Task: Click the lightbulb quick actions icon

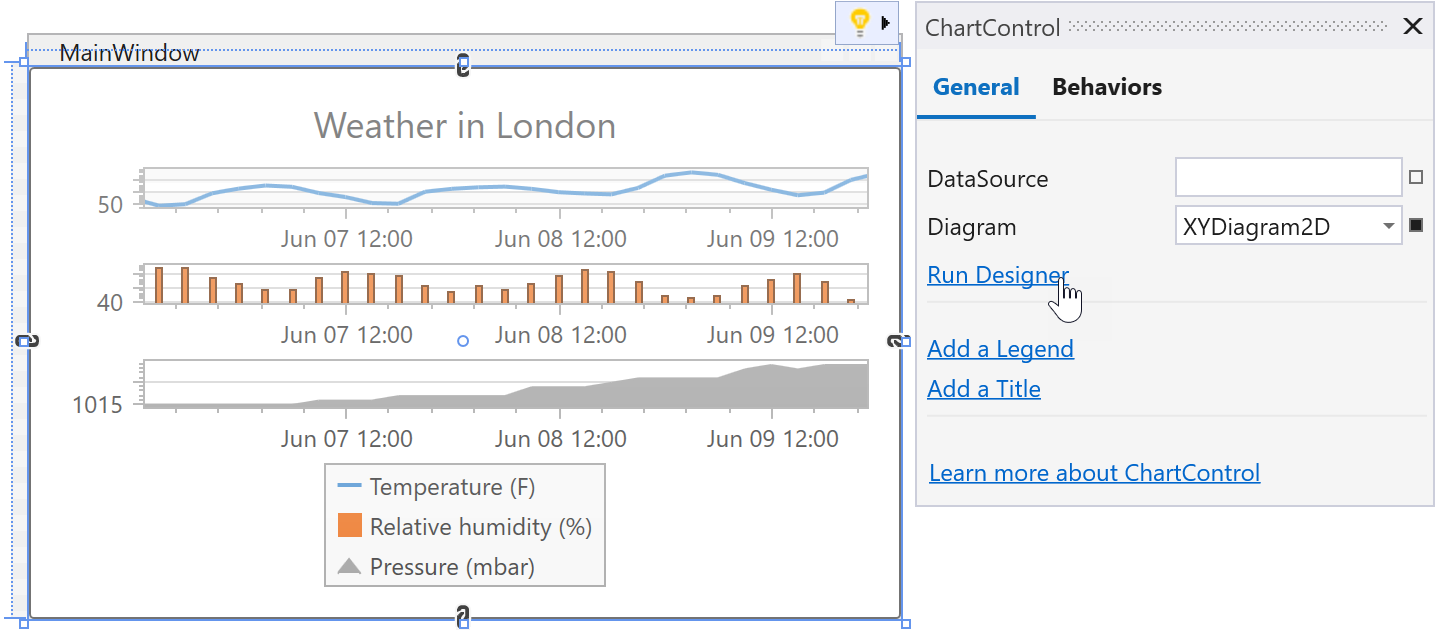Action: [859, 22]
